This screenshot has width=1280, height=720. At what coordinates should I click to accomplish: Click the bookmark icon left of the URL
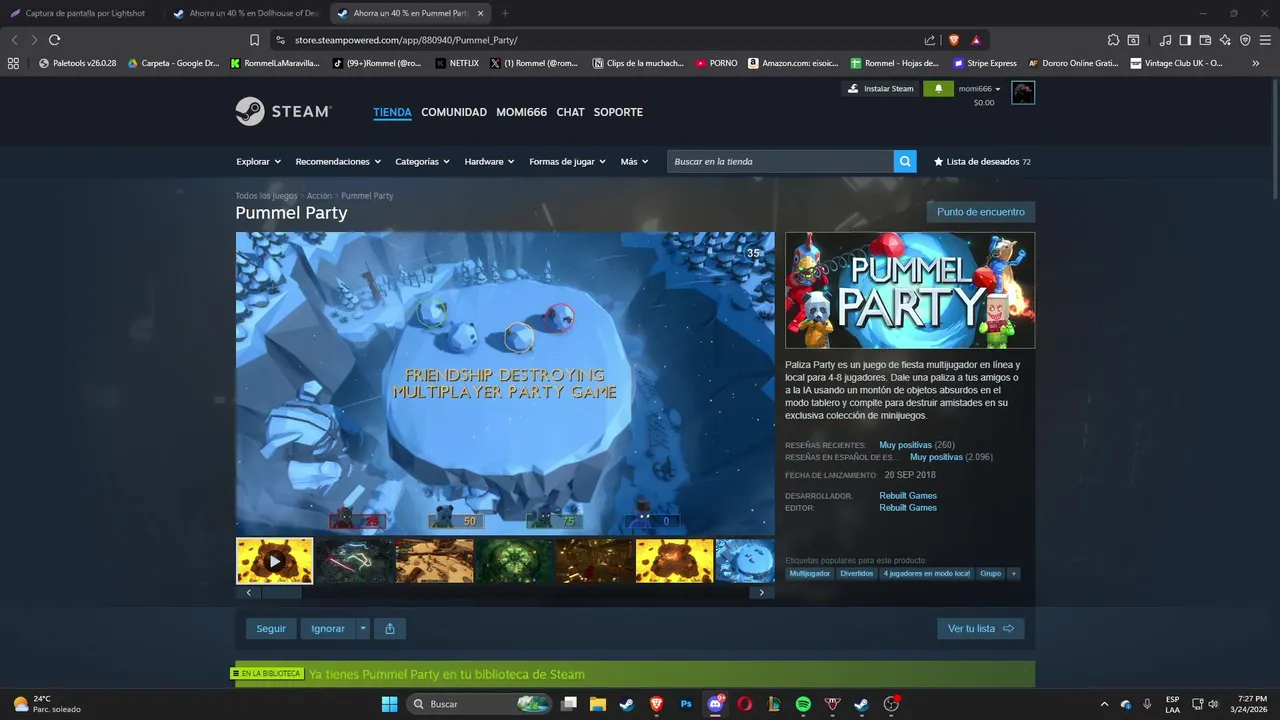coord(254,40)
